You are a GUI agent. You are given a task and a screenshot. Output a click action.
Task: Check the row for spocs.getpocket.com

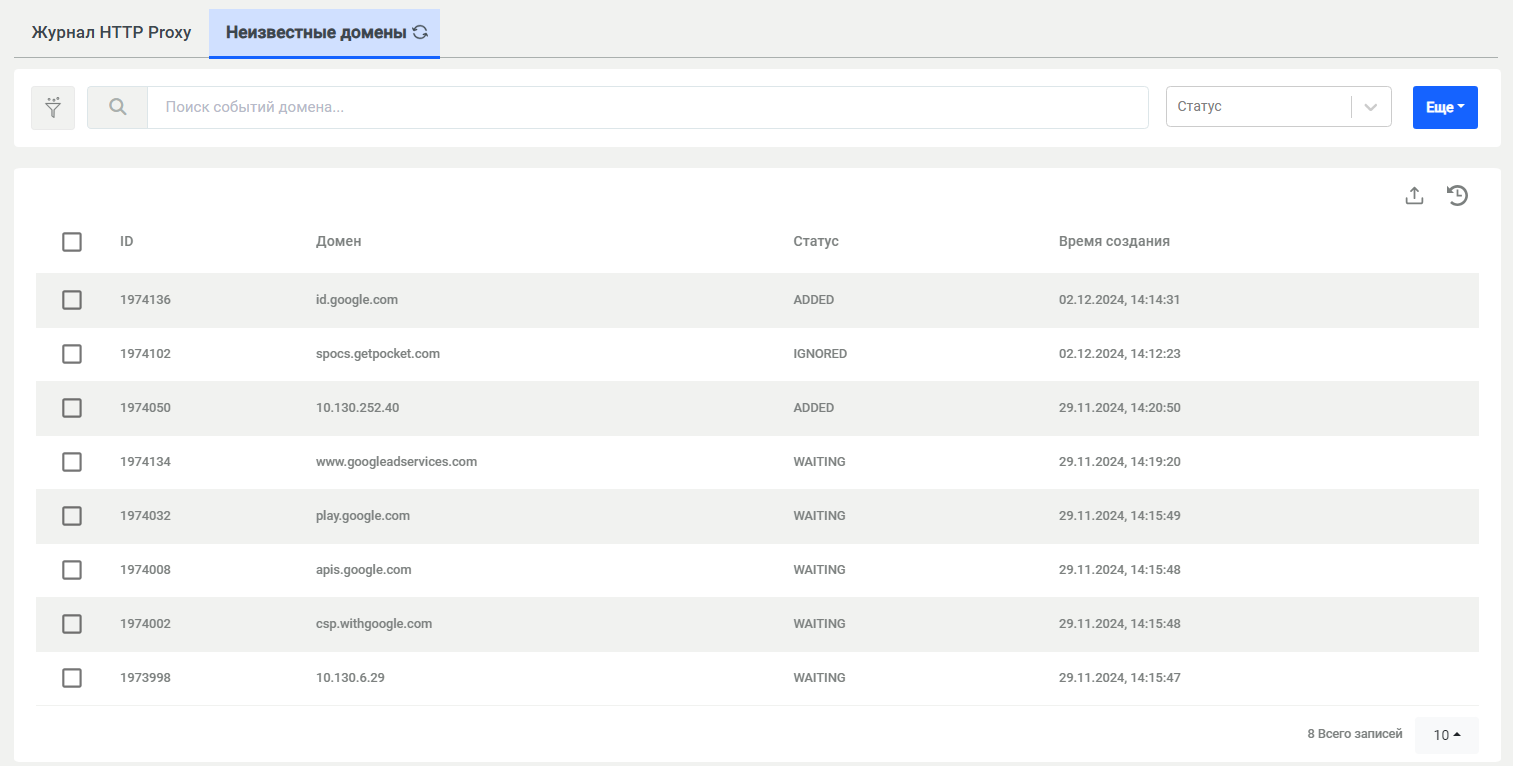(x=72, y=354)
